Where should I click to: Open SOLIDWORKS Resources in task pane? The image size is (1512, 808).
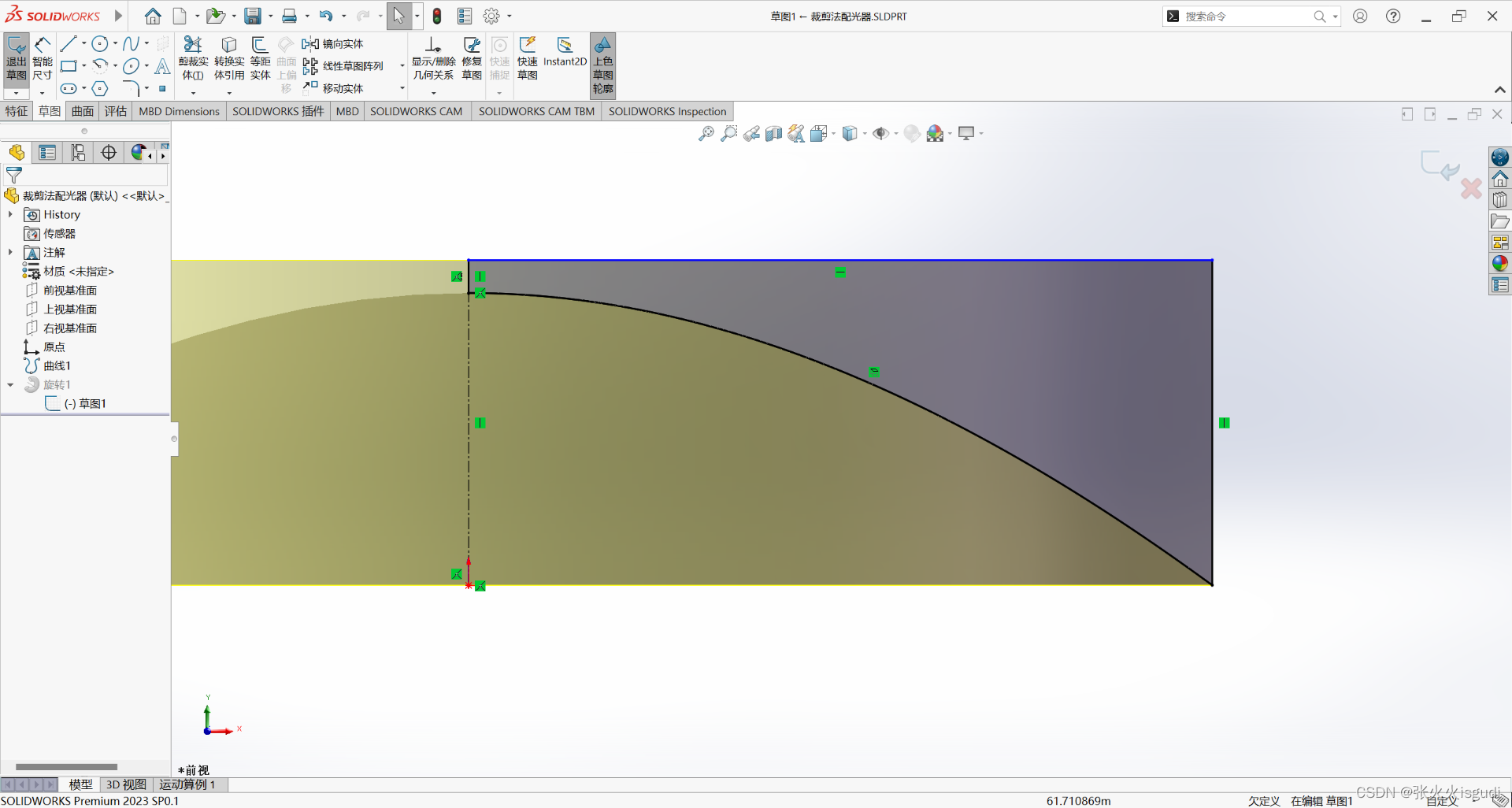[x=1500, y=158]
